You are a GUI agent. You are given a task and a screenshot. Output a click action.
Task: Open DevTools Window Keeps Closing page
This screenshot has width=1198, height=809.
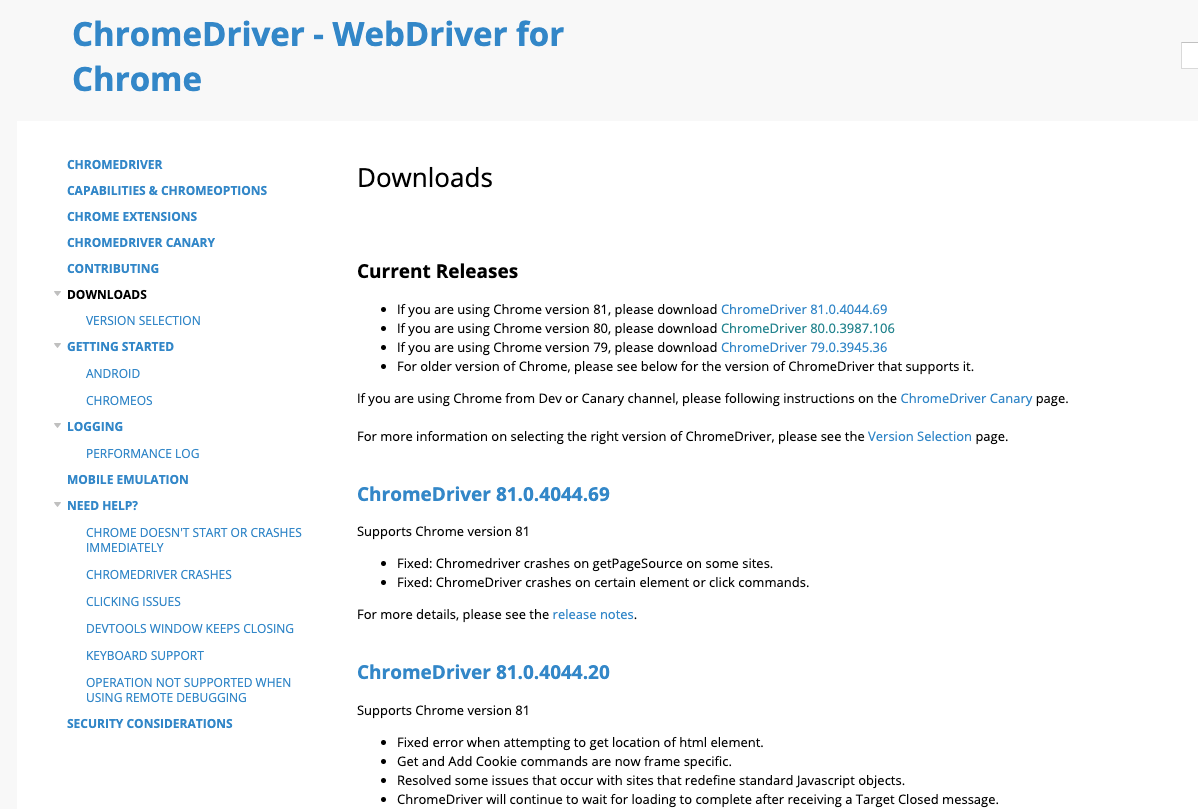point(189,629)
